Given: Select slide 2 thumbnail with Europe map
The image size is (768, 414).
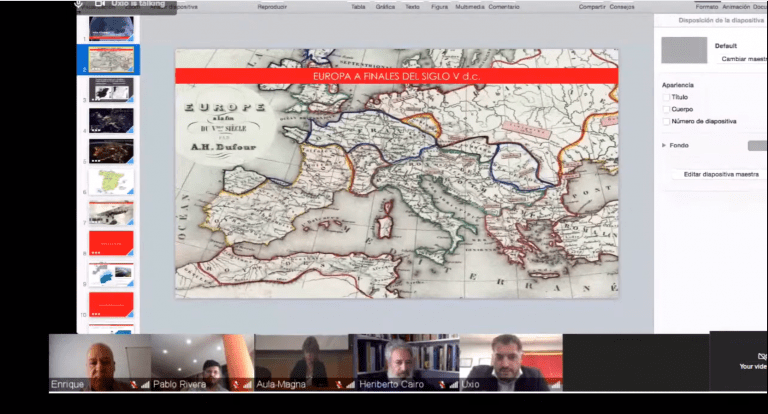Looking at the screenshot, I should [x=111, y=59].
